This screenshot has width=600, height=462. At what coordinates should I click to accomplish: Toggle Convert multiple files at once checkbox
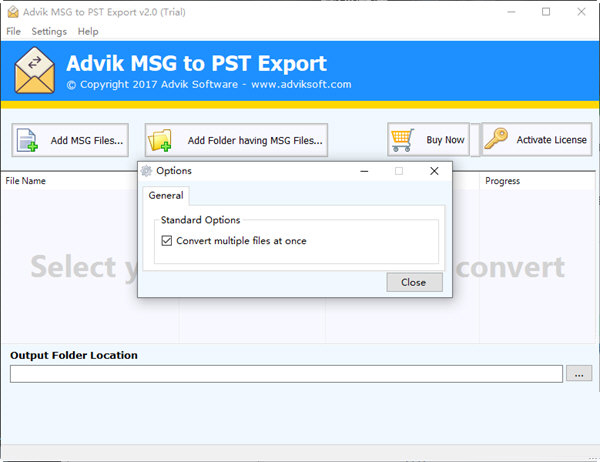click(166, 241)
